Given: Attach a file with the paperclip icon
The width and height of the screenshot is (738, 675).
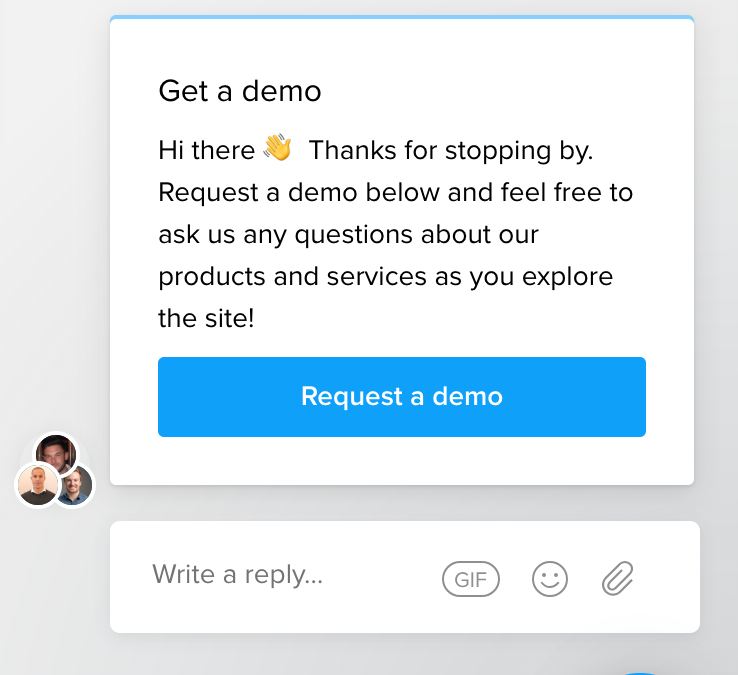Looking at the screenshot, I should [x=618, y=579].
